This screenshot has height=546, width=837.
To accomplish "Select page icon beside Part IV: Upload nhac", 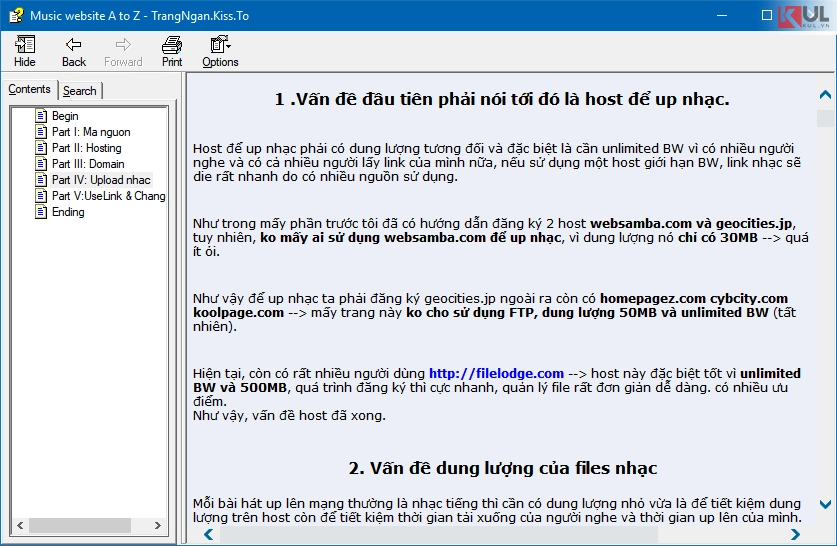I will point(41,180).
